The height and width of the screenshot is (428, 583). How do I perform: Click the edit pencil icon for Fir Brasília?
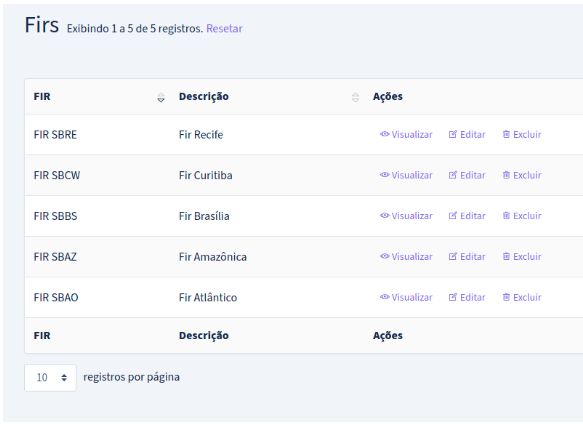[x=452, y=215]
